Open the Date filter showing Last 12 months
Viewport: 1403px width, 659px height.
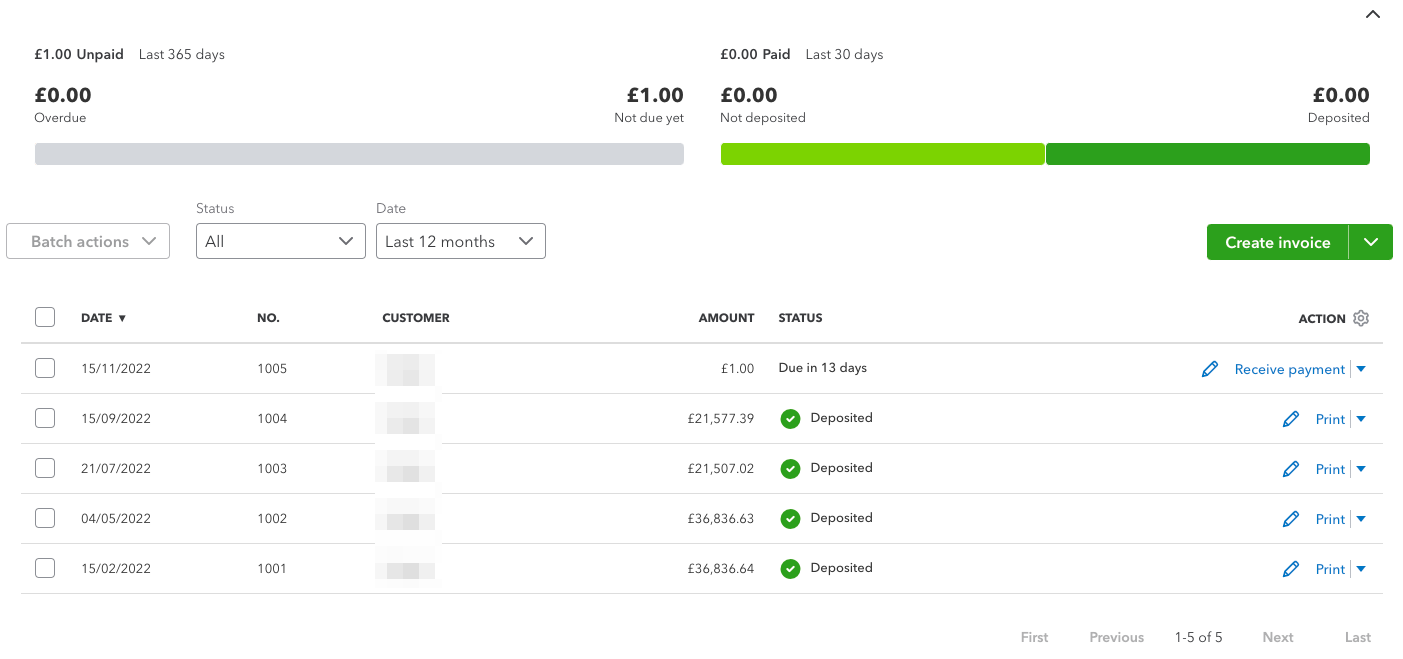tap(460, 241)
